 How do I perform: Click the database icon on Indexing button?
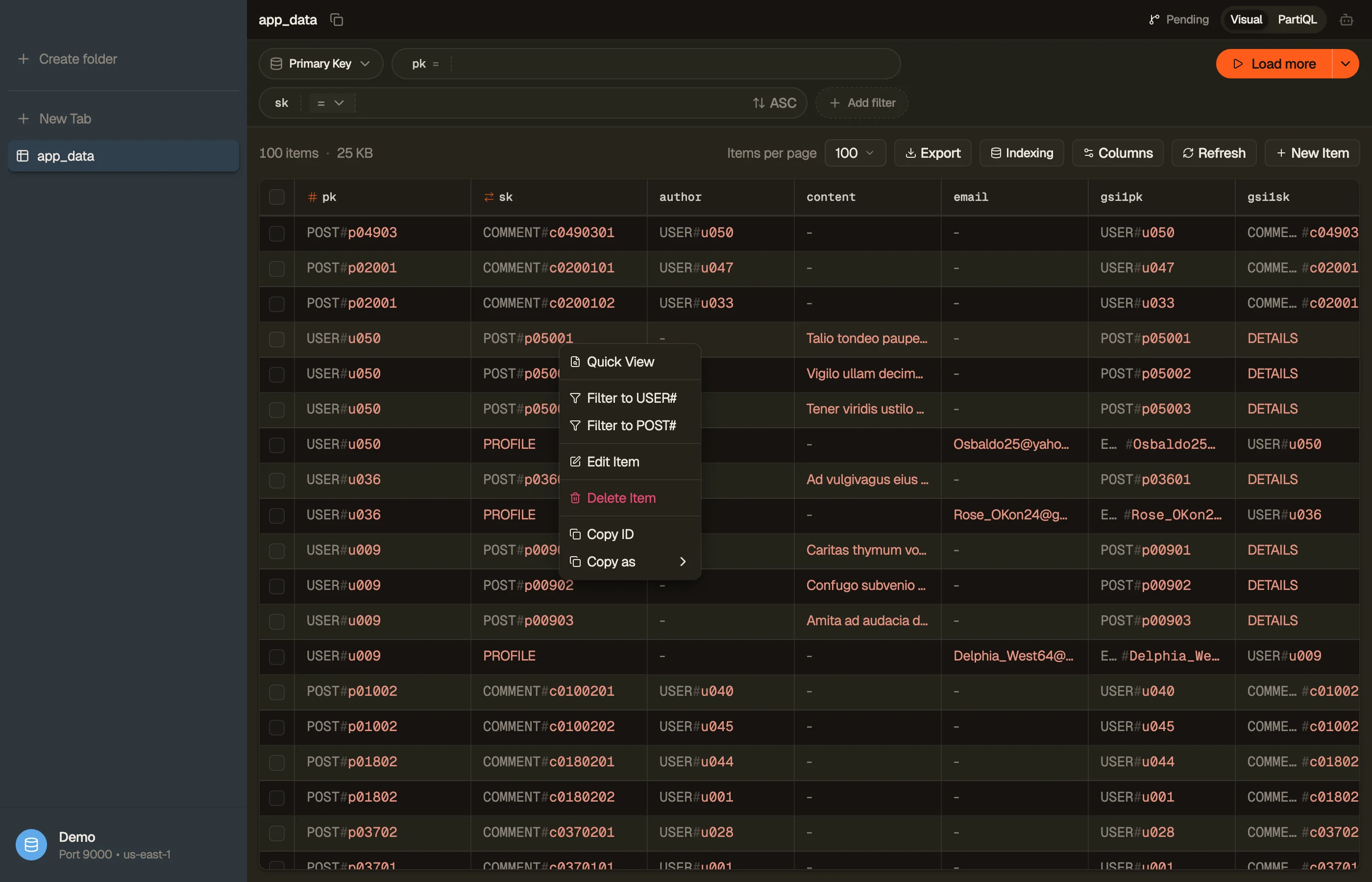[x=996, y=153]
